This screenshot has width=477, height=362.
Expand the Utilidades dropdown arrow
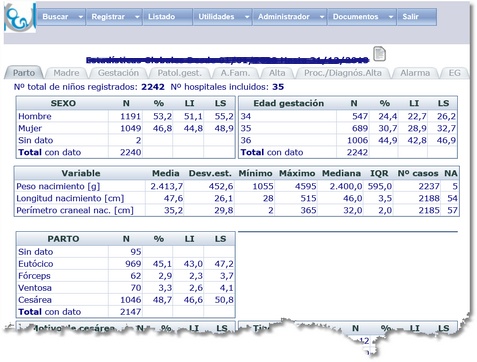pos(247,17)
